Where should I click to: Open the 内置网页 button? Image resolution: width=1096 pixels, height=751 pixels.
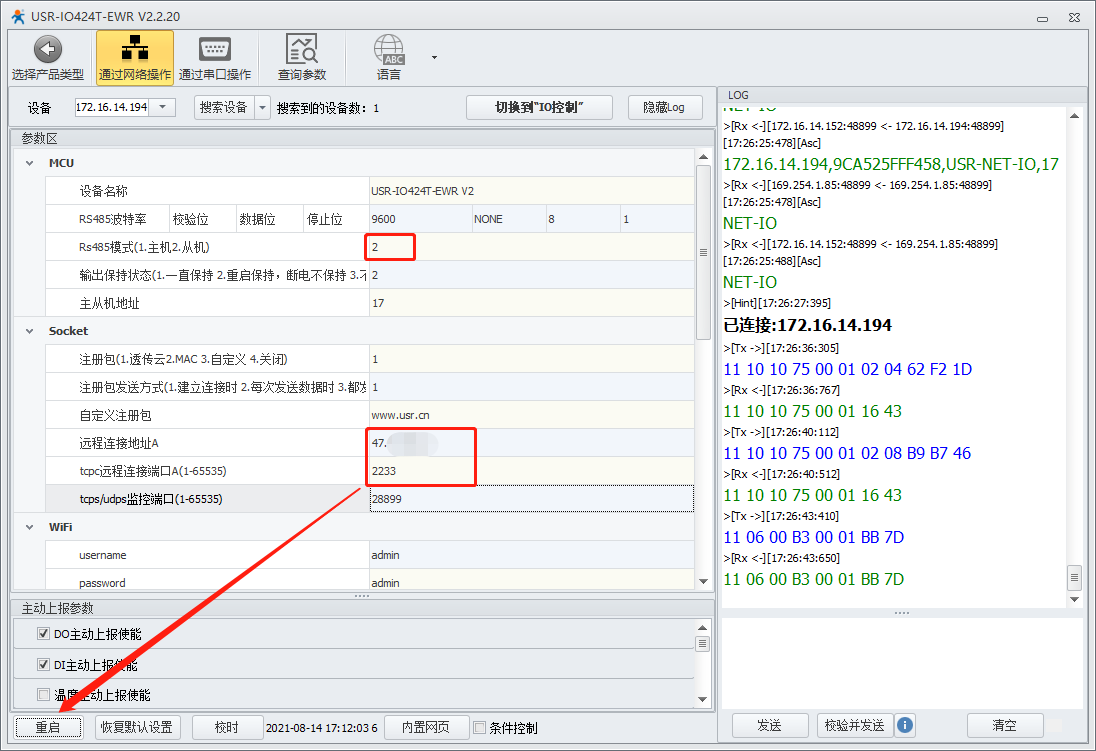click(426, 727)
